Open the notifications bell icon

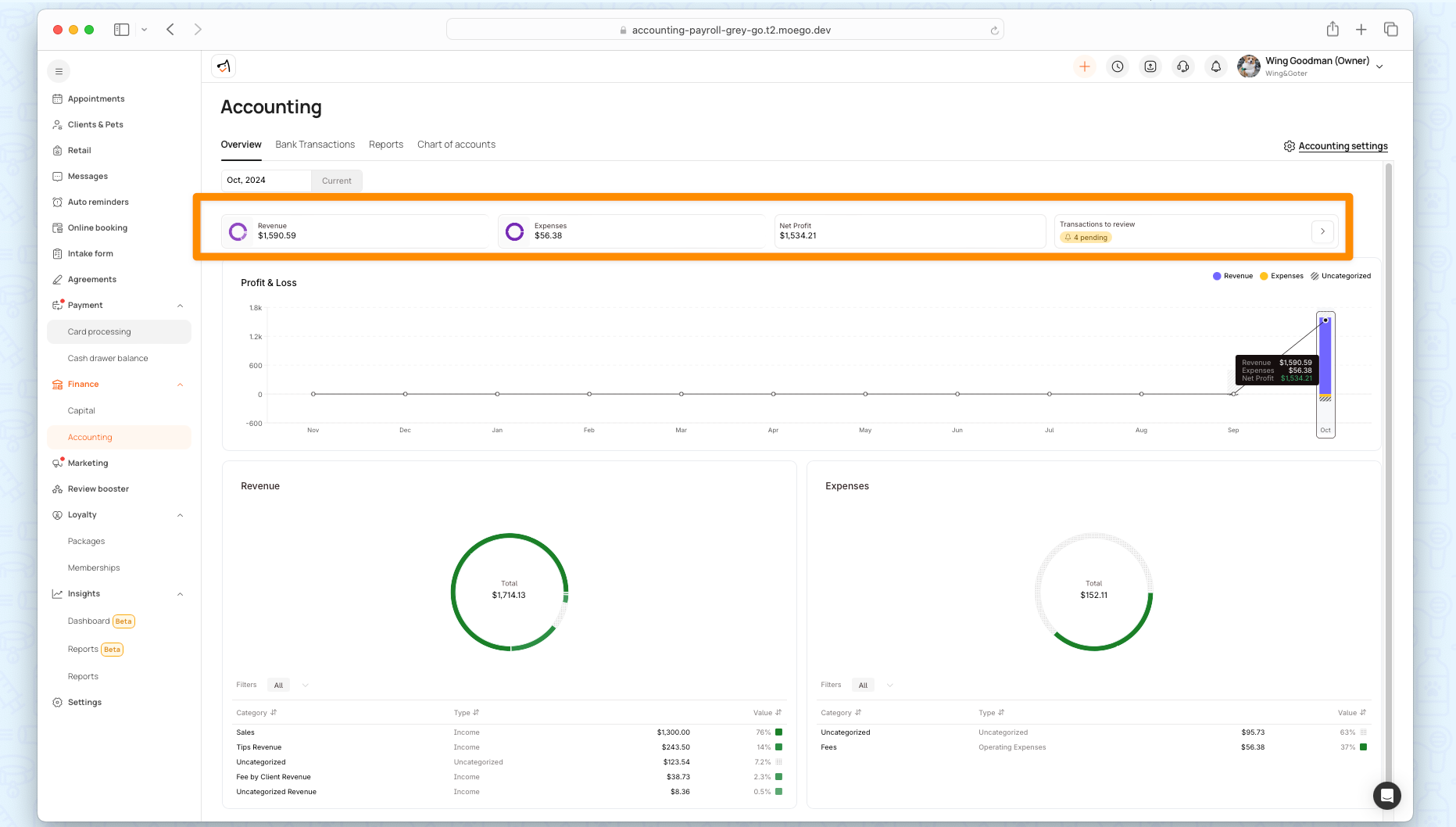[1216, 67]
